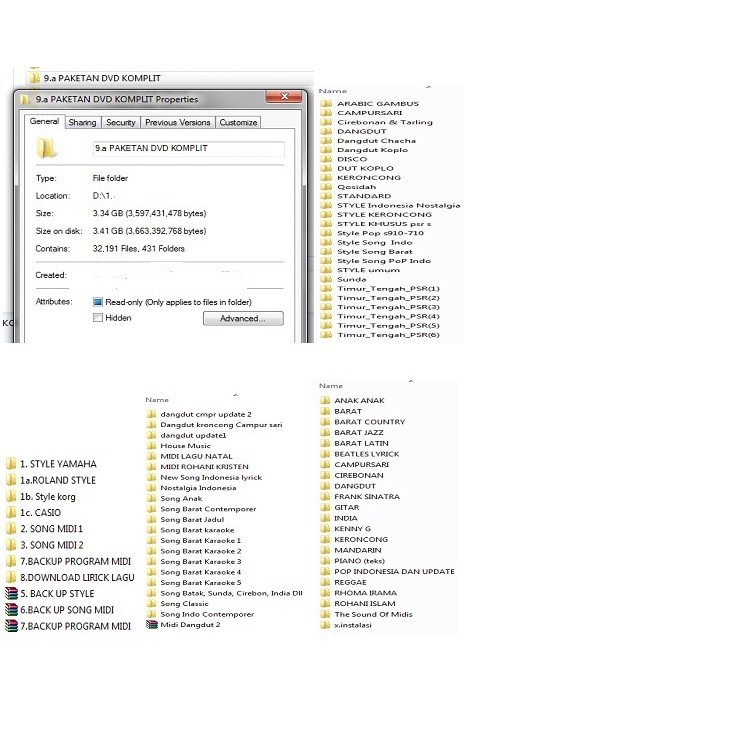The height and width of the screenshot is (741, 741).
Task: Open the x.instalasi folder icon
Action: [325, 625]
